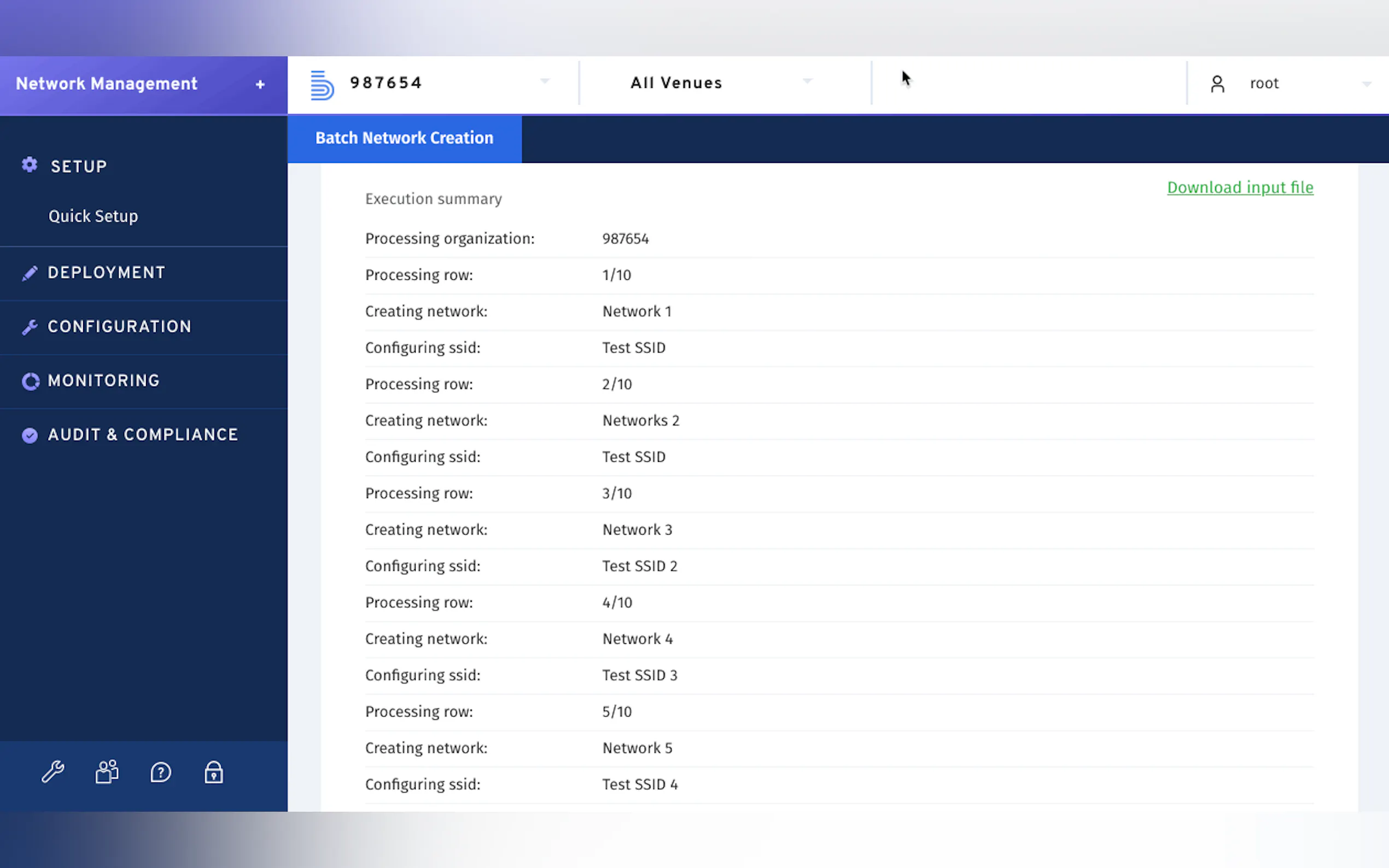Click the Network 1 value row
Screen dimensions: 1389x868
tap(637, 312)
